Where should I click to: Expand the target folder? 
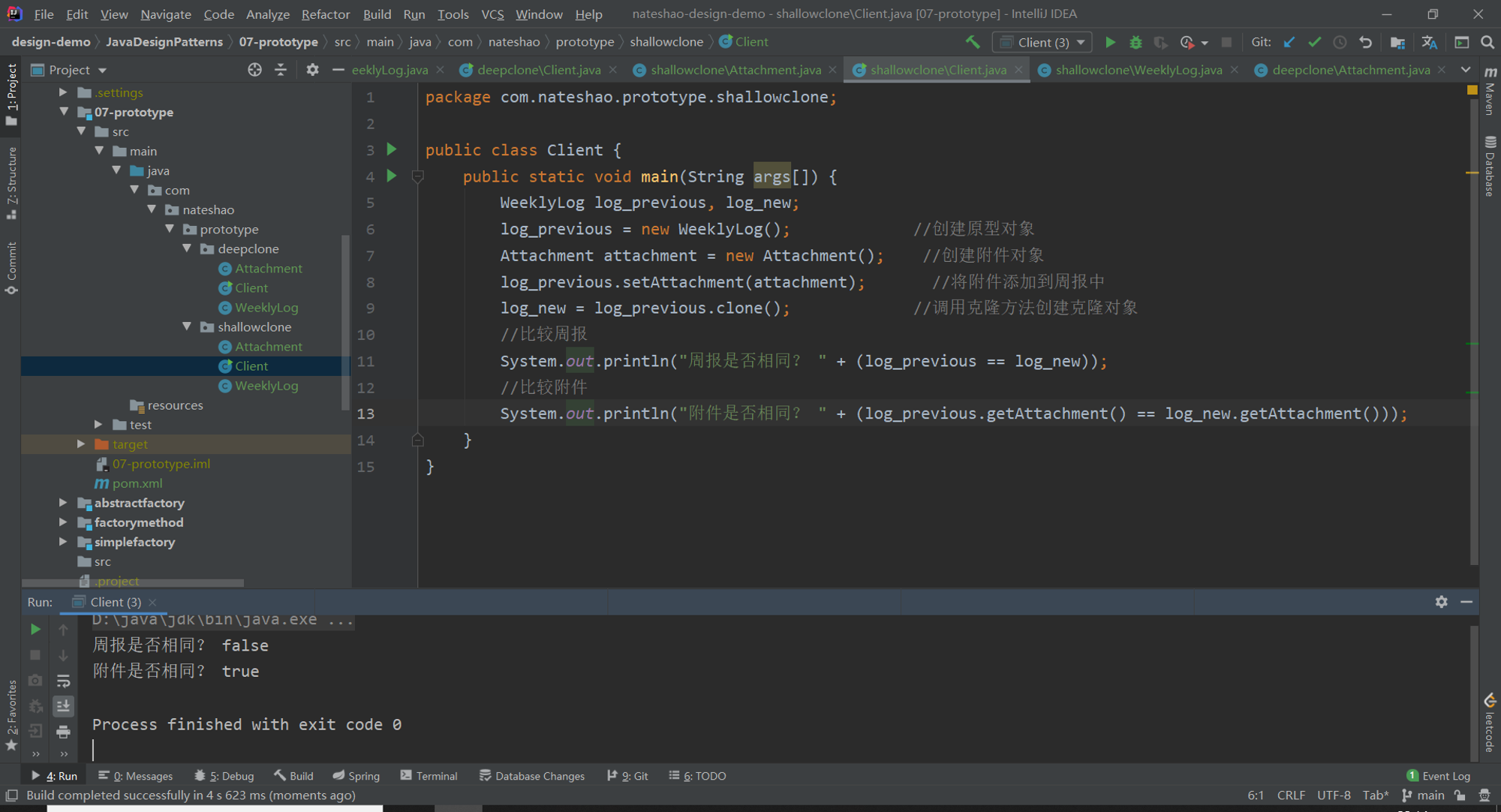pyautogui.click(x=81, y=444)
